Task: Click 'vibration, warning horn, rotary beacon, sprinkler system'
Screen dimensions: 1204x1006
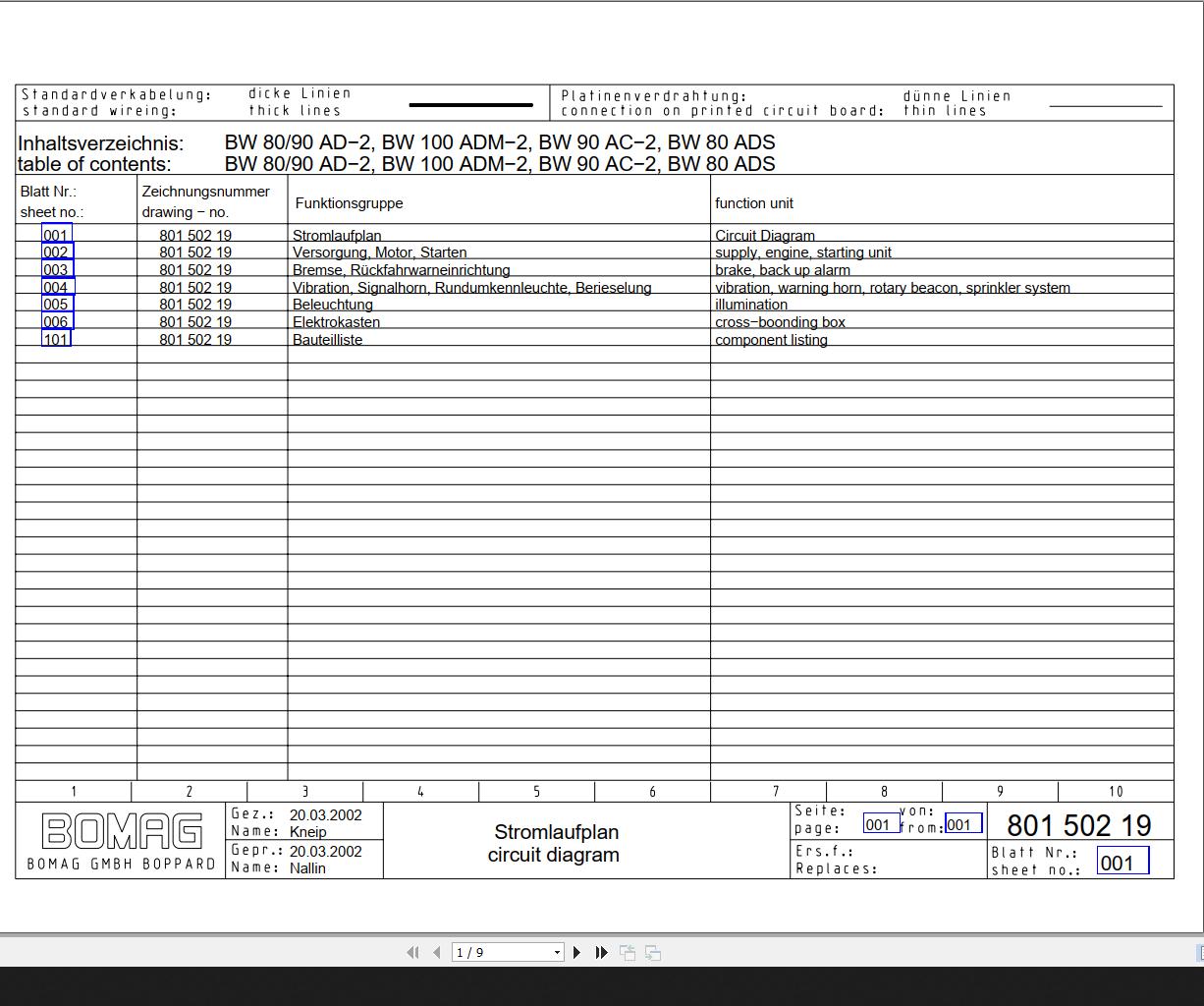Action: (x=893, y=288)
